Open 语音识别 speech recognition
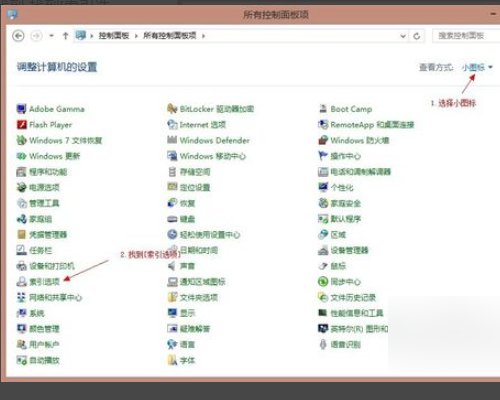Screen dimensions: 500x400 click(340, 344)
